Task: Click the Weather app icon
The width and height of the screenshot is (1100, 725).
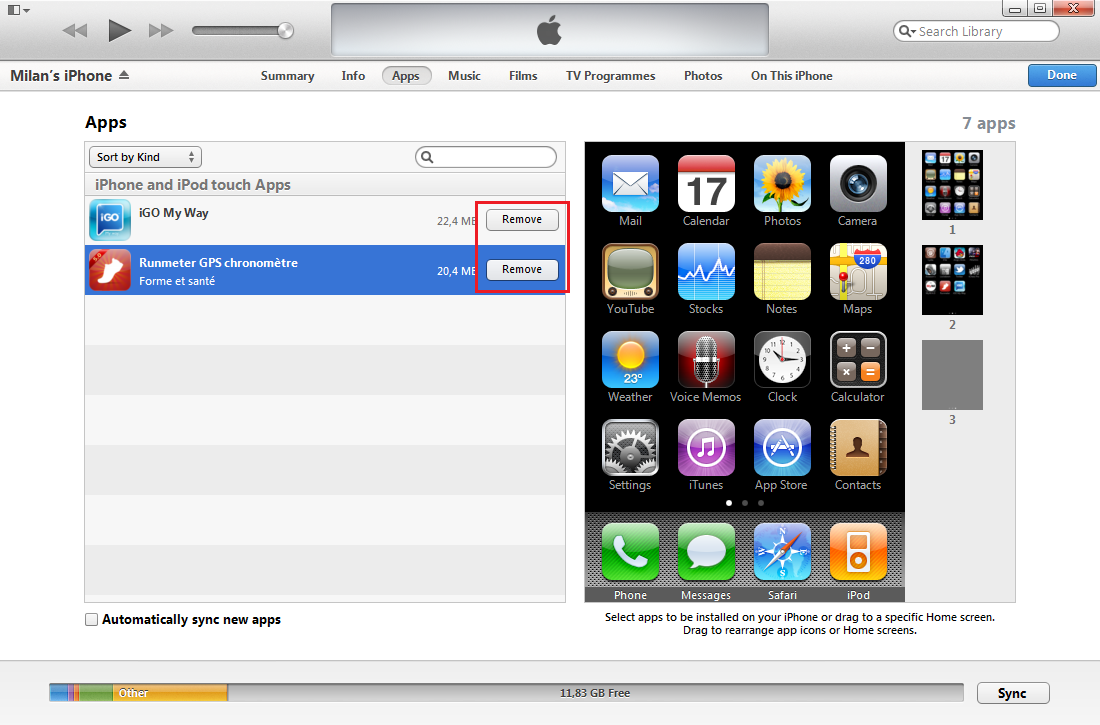Action: coord(630,359)
